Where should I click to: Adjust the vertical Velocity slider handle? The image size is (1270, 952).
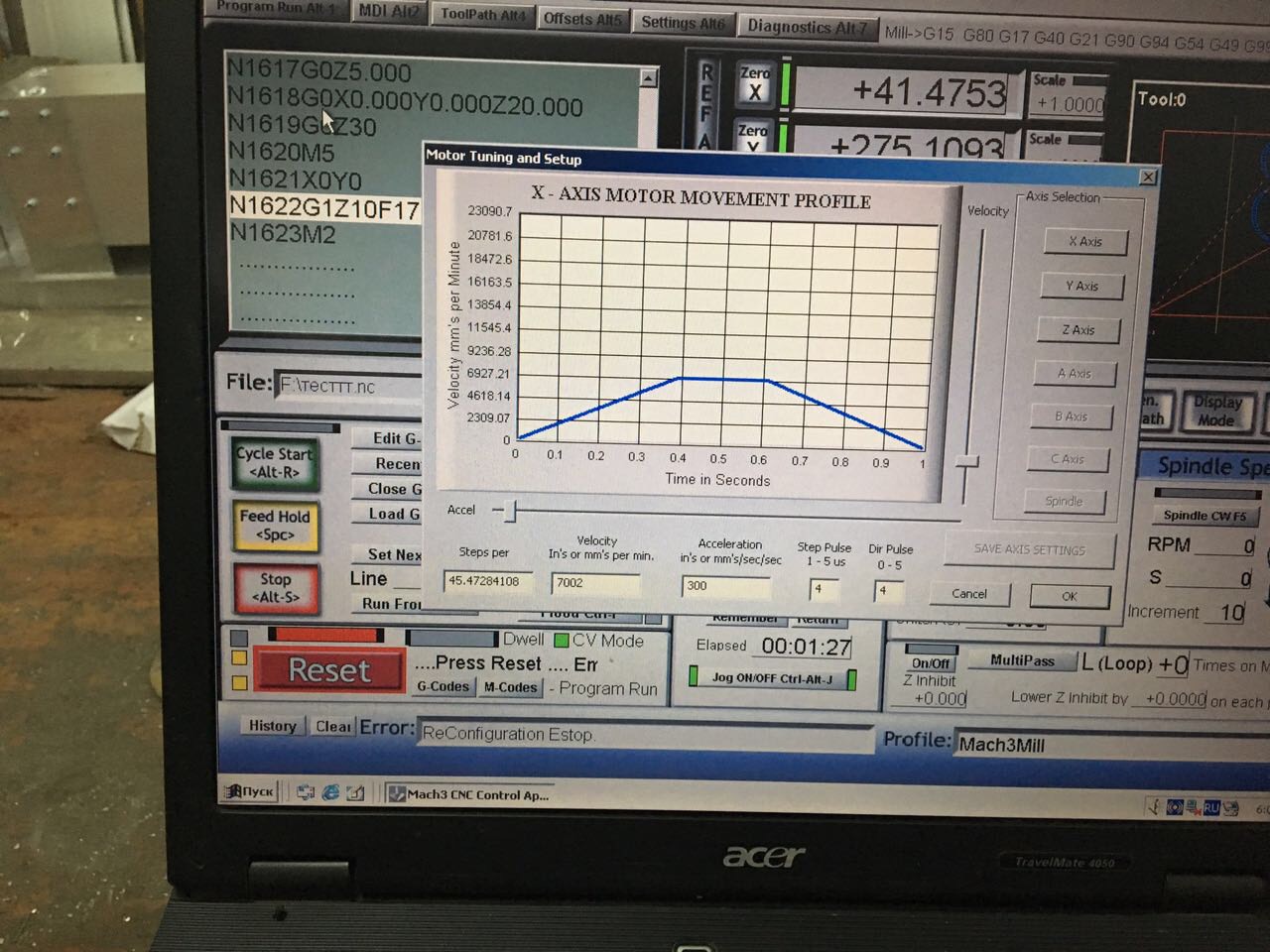point(966,462)
